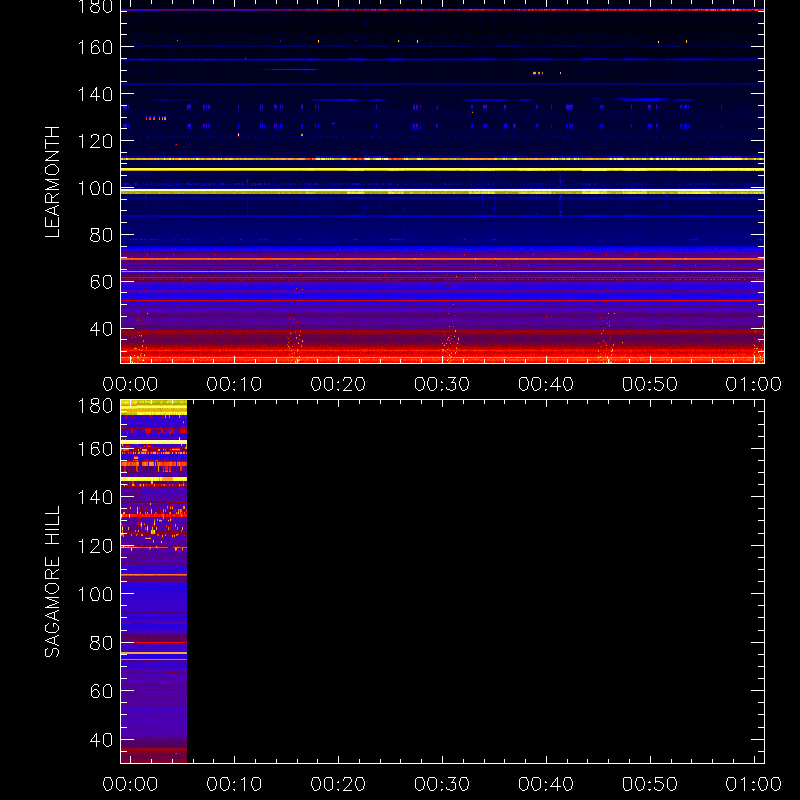Click 00:50 time label under Learmonth plot
The image size is (800, 800).
pos(650,384)
